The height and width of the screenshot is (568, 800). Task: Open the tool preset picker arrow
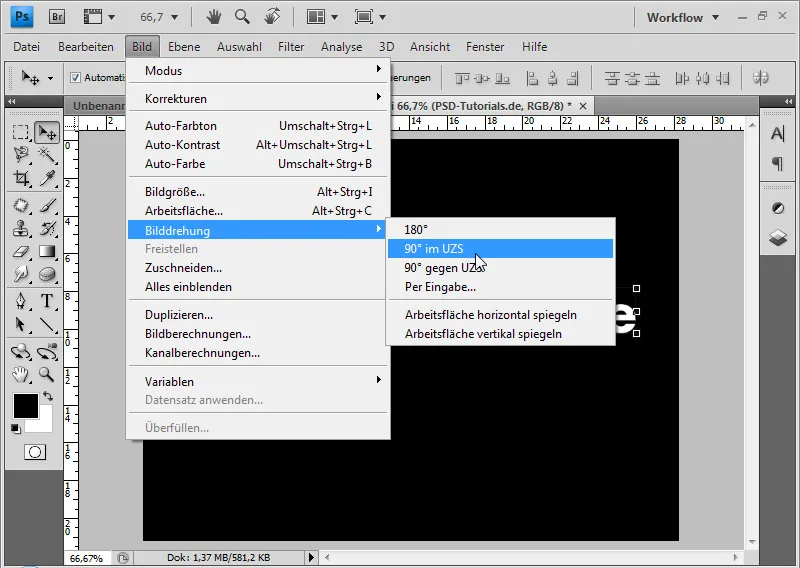point(51,78)
